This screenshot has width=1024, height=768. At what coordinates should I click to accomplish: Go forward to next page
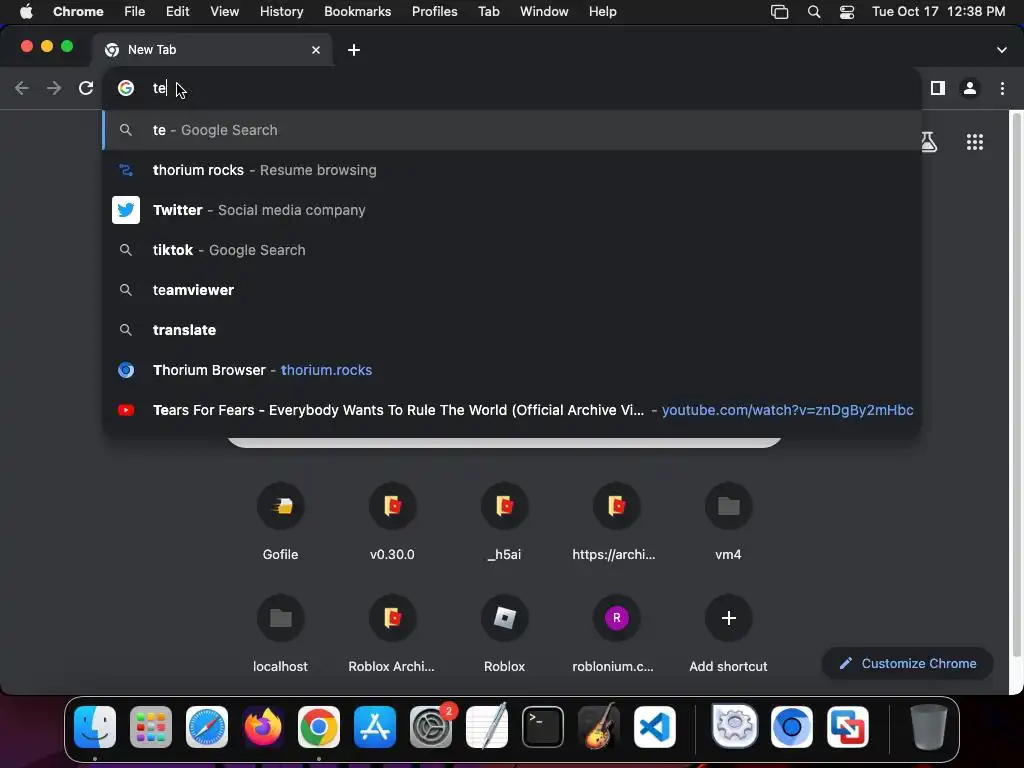[x=54, y=88]
